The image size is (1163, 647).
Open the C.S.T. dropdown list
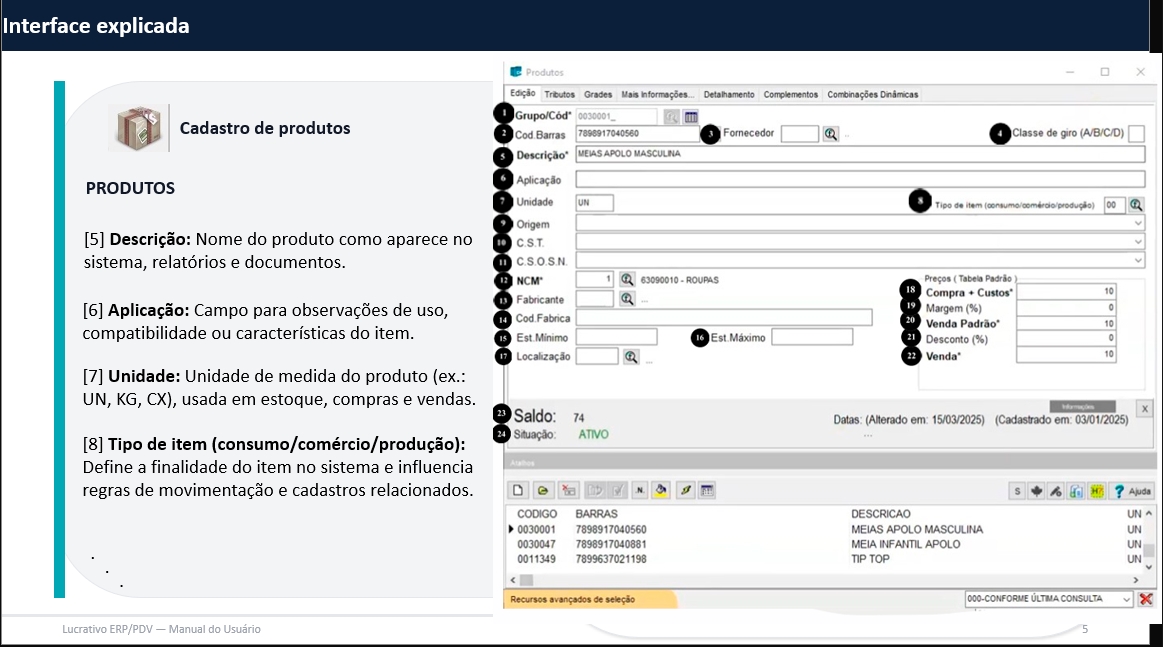[1138, 242]
